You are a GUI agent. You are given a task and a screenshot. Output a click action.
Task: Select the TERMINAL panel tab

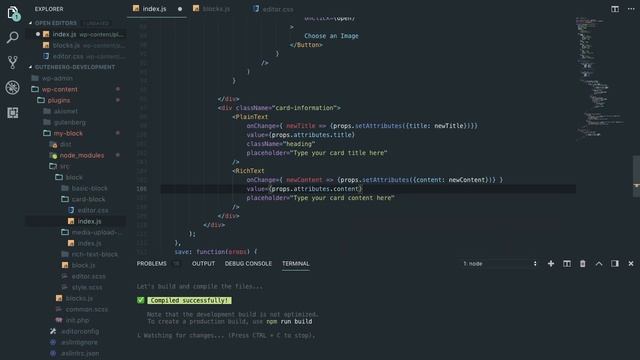(x=296, y=264)
